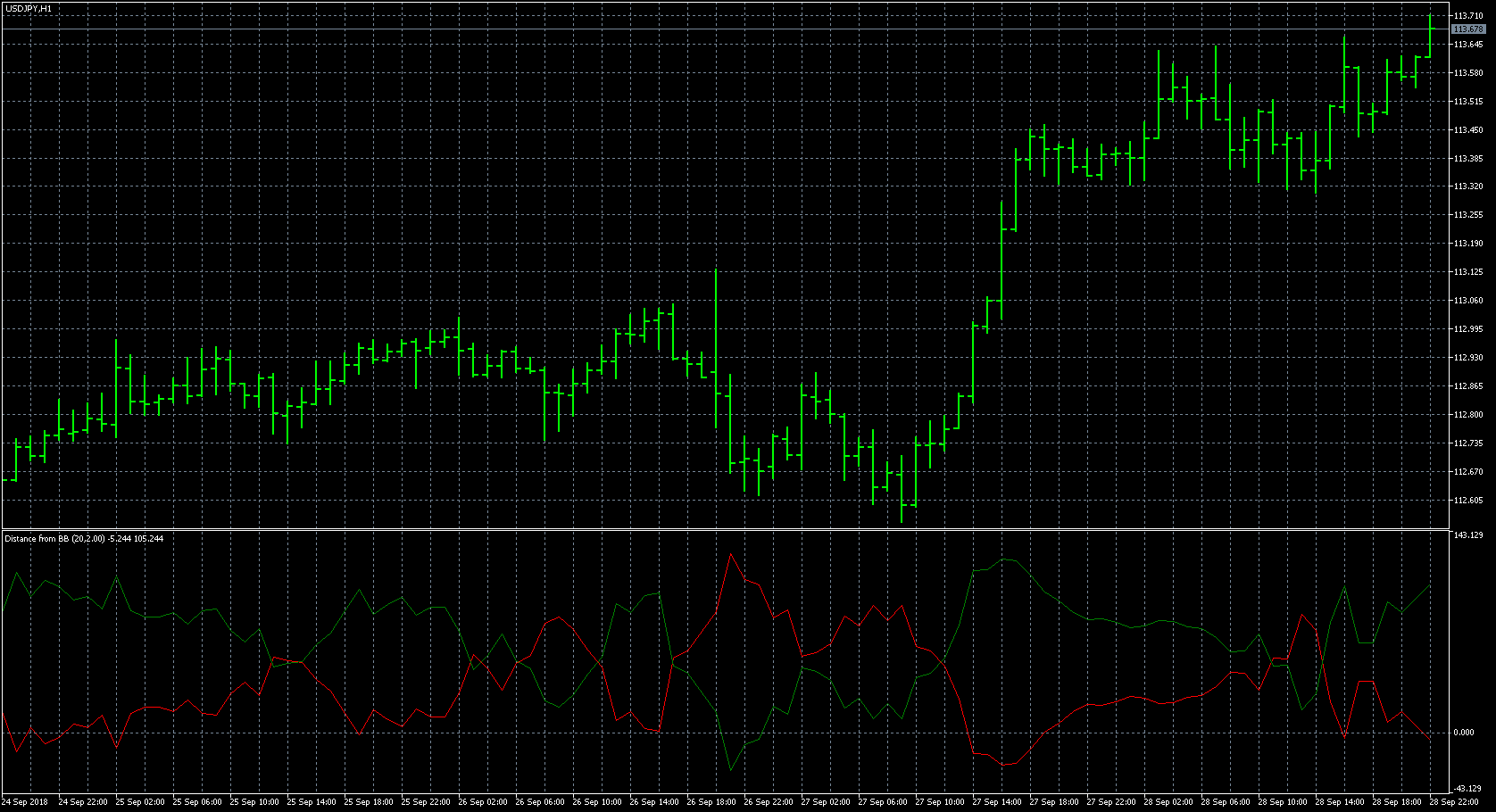The height and width of the screenshot is (812, 1496).
Task: Select the 27 Sep 10:00 time label
Action: click(x=940, y=802)
